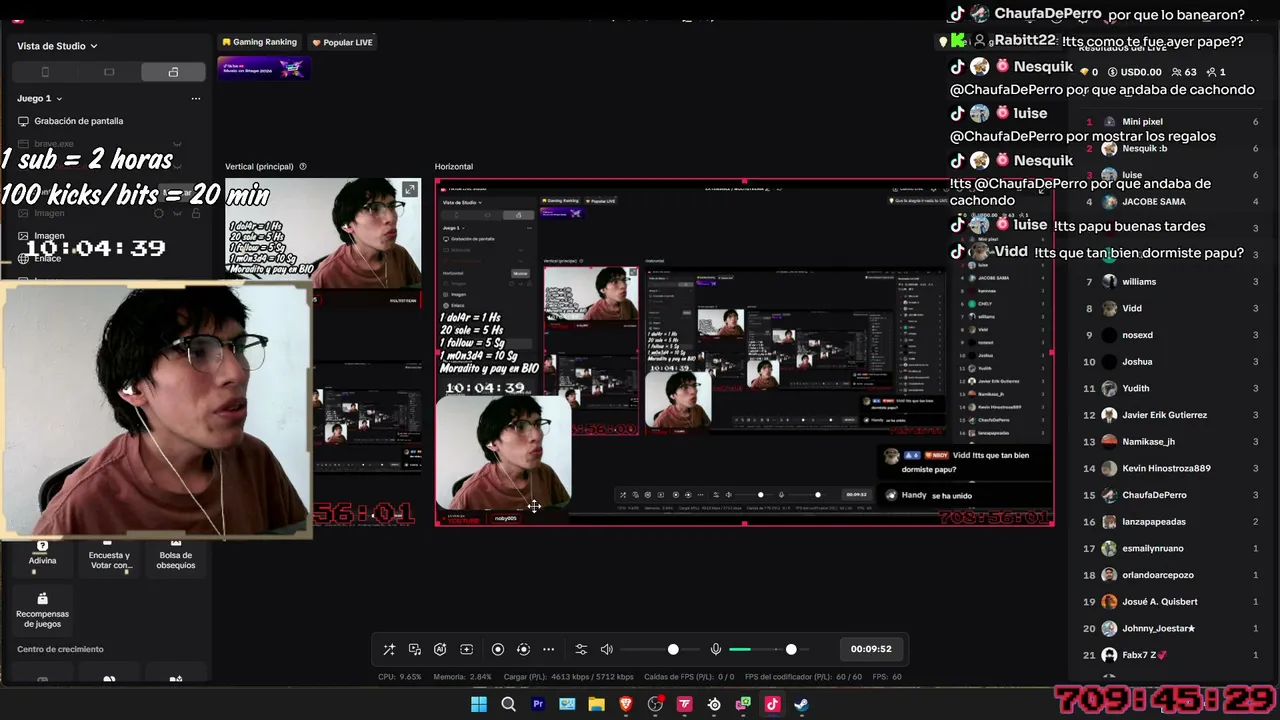The image size is (1280, 720).
Task: Open Gaming Ranking tab
Action: [260, 42]
